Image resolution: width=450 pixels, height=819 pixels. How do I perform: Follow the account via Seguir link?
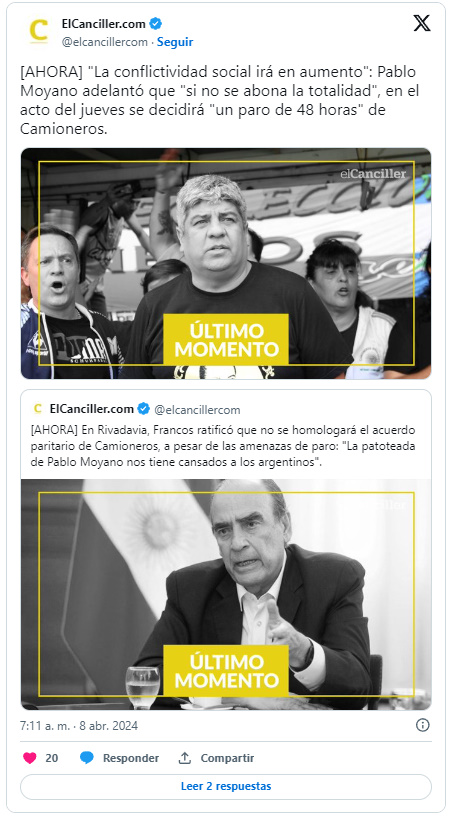coord(175,42)
